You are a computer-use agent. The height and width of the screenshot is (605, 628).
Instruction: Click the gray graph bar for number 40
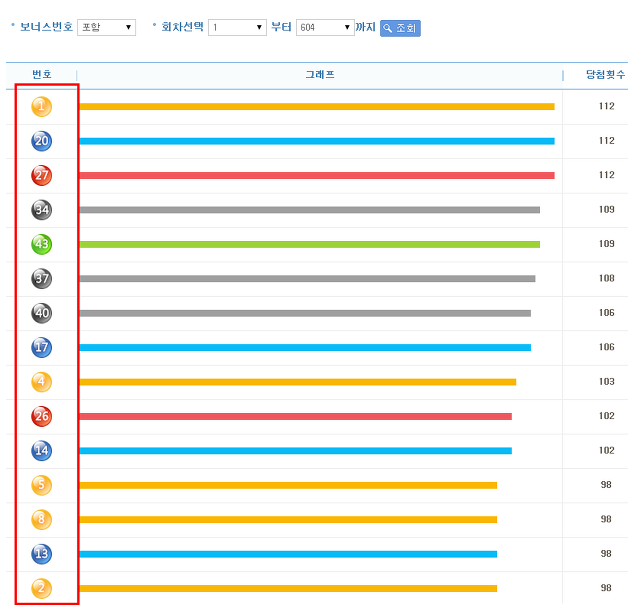pos(305,313)
